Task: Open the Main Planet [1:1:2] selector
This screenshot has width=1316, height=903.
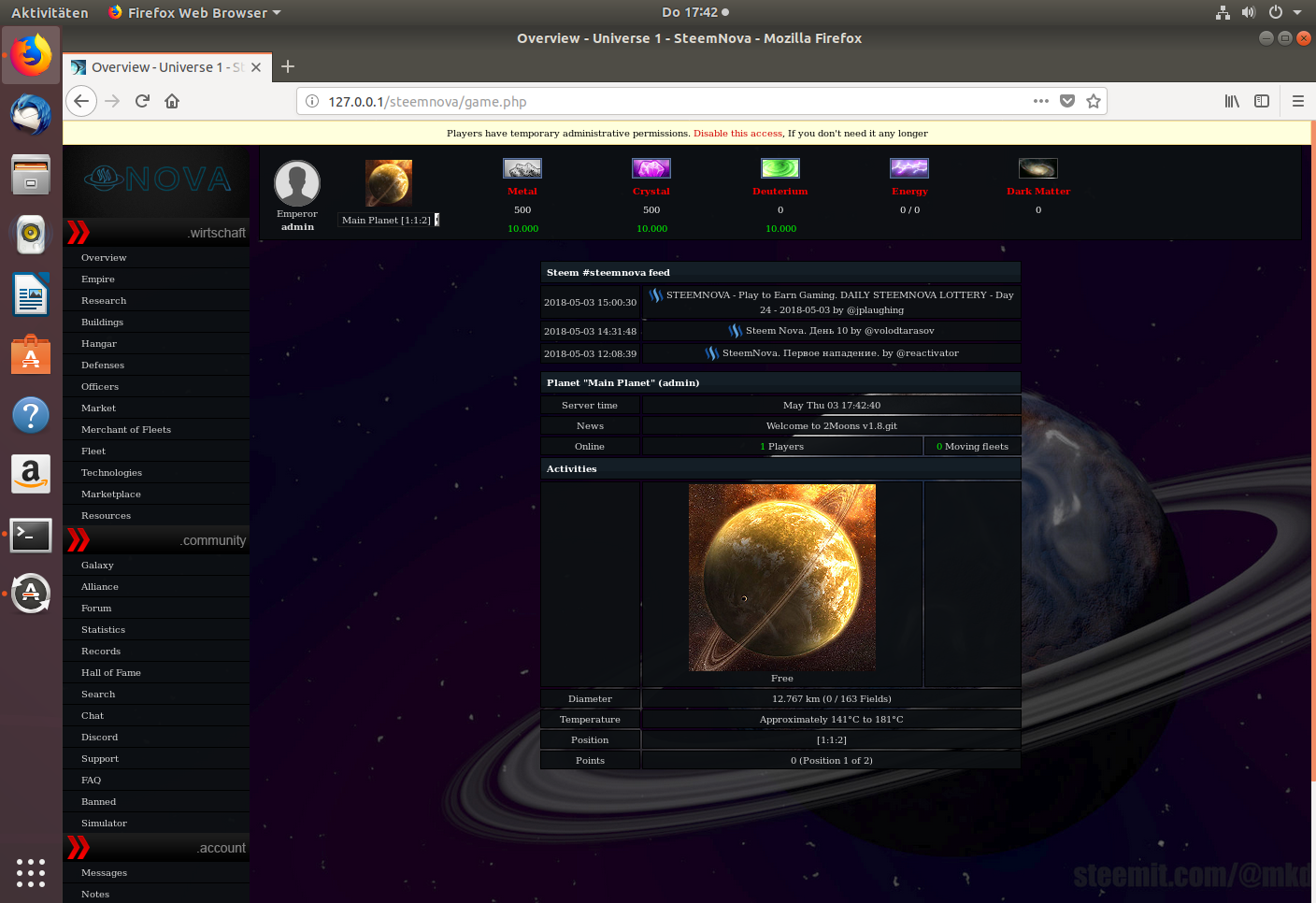Action: pyautogui.click(x=389, y=220)
